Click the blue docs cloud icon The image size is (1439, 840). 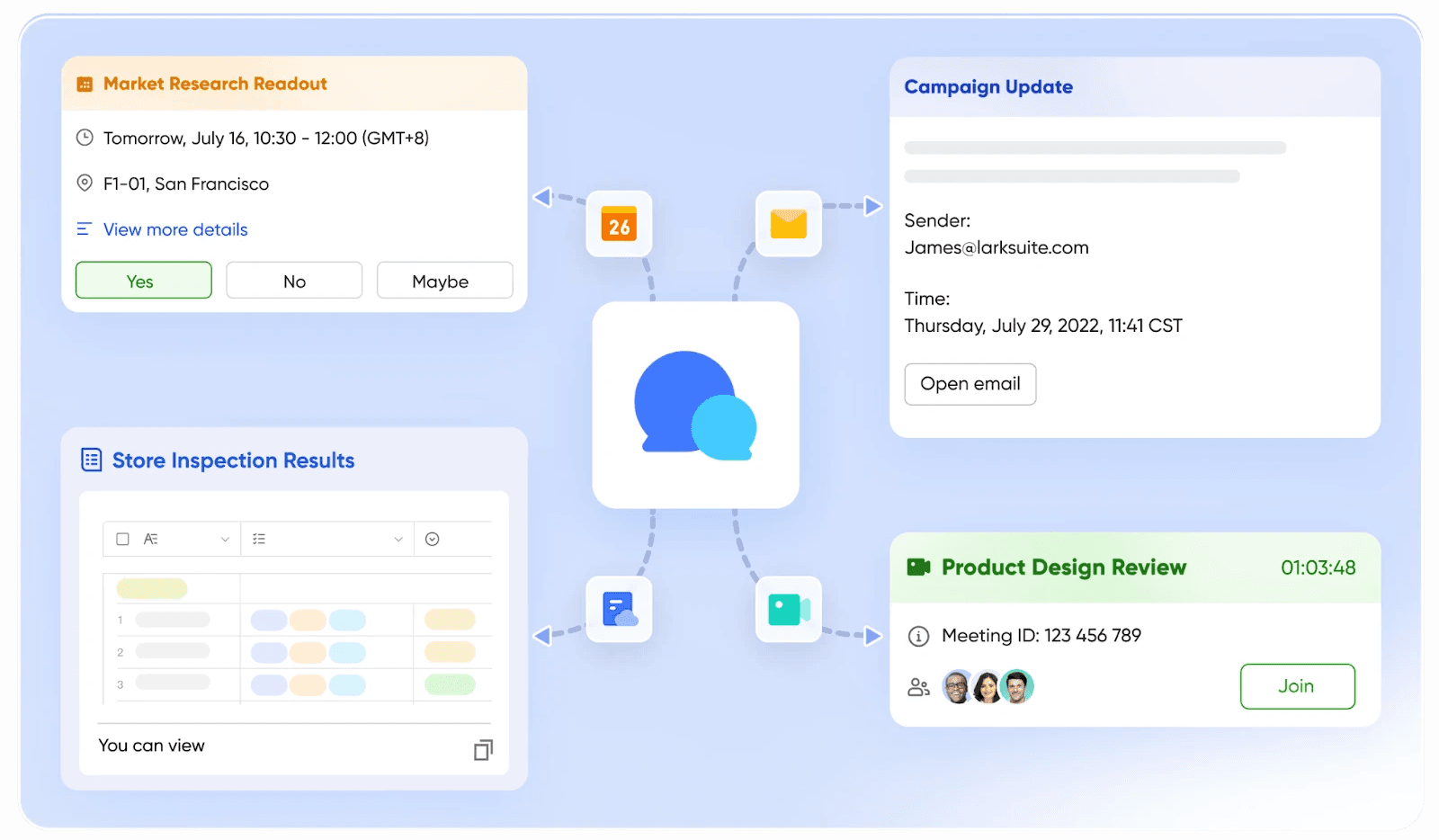tap(619, 609)
